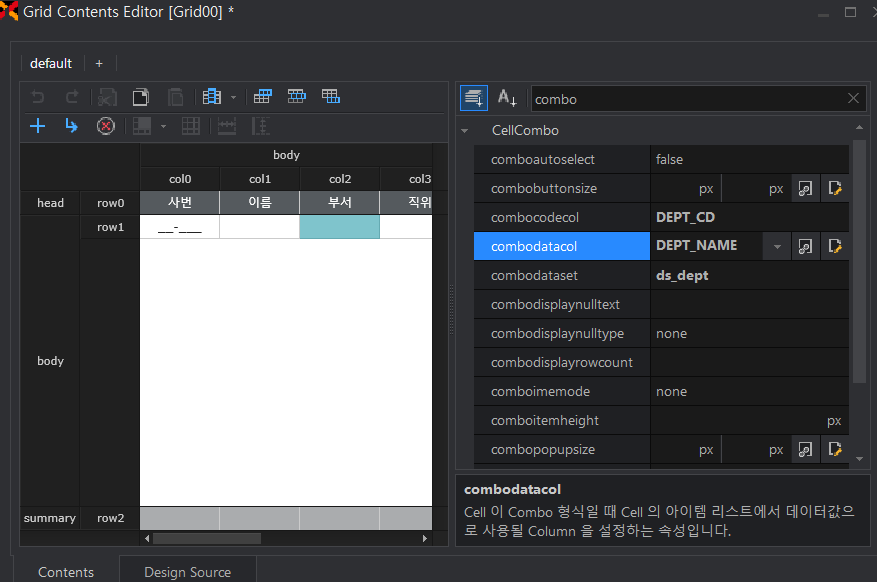Add a new format with plus tab

point(99,63)
